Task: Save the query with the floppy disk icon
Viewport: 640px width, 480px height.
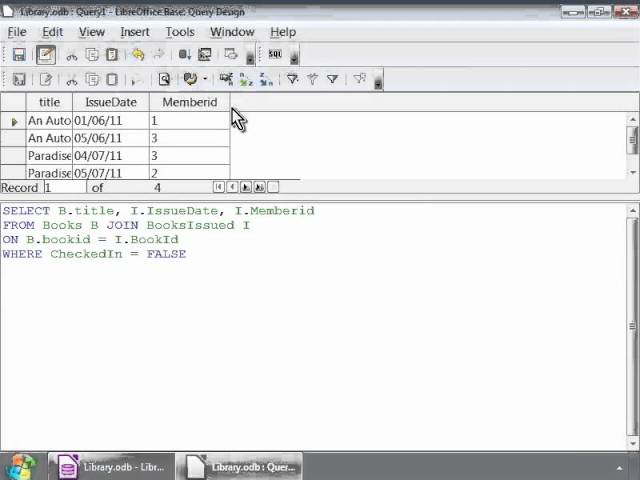Action: point(19,55)
